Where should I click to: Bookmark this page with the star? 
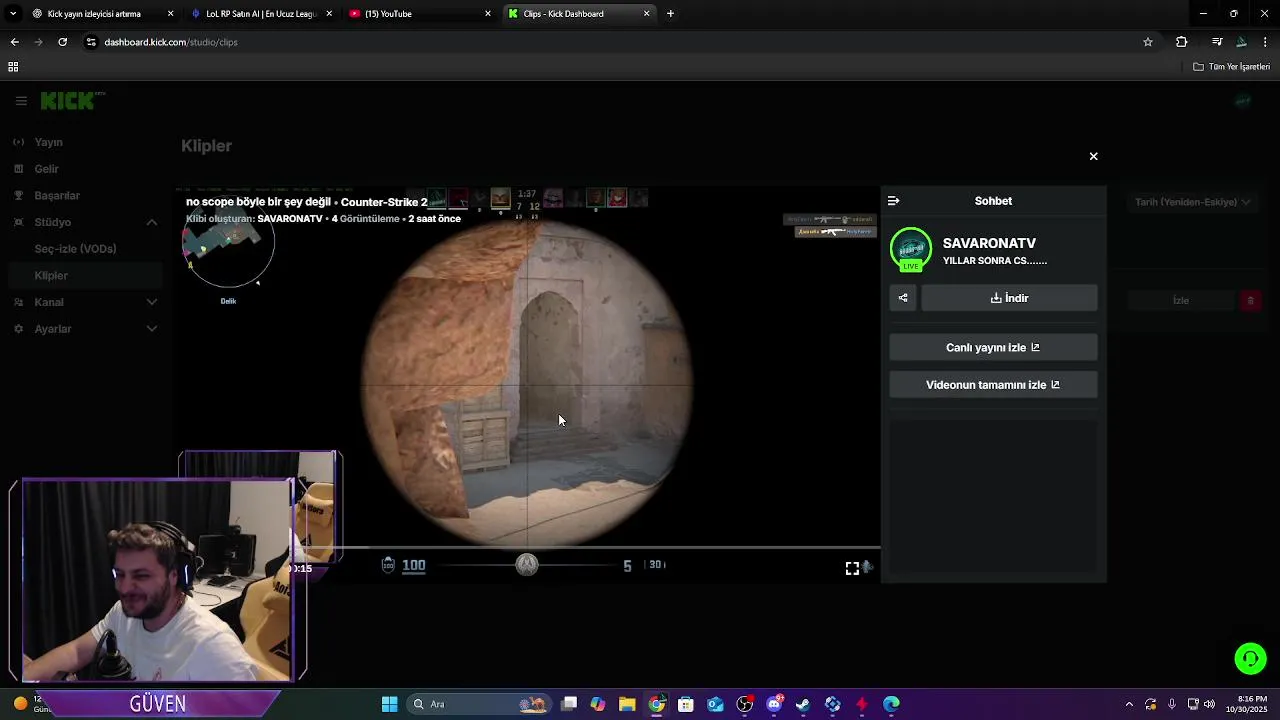(1148, 42)
